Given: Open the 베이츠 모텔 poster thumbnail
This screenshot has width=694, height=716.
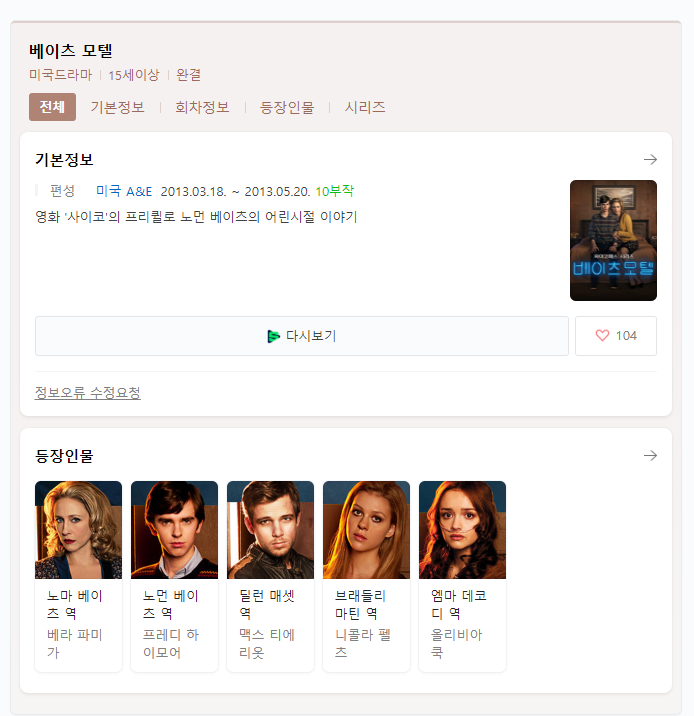Looking at the screenshot, I should point(613,240).
